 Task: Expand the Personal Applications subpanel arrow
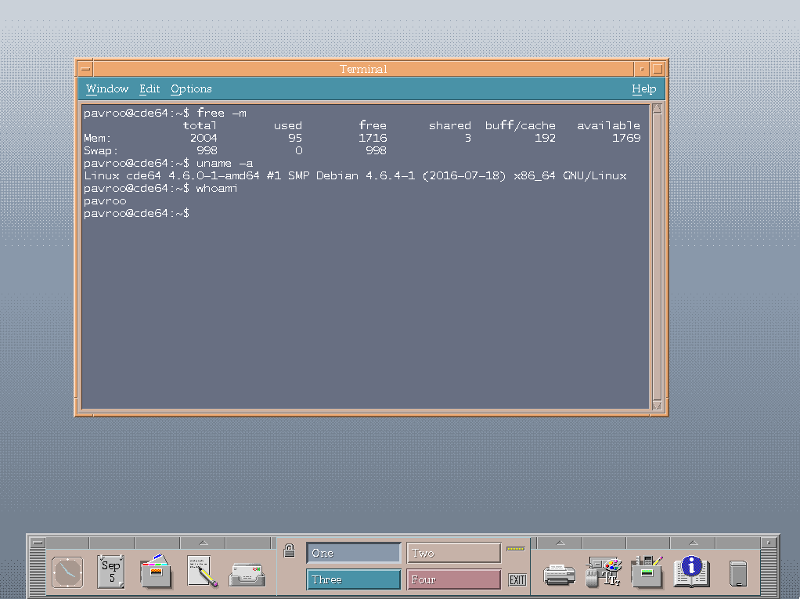click(x=204, y=543)
